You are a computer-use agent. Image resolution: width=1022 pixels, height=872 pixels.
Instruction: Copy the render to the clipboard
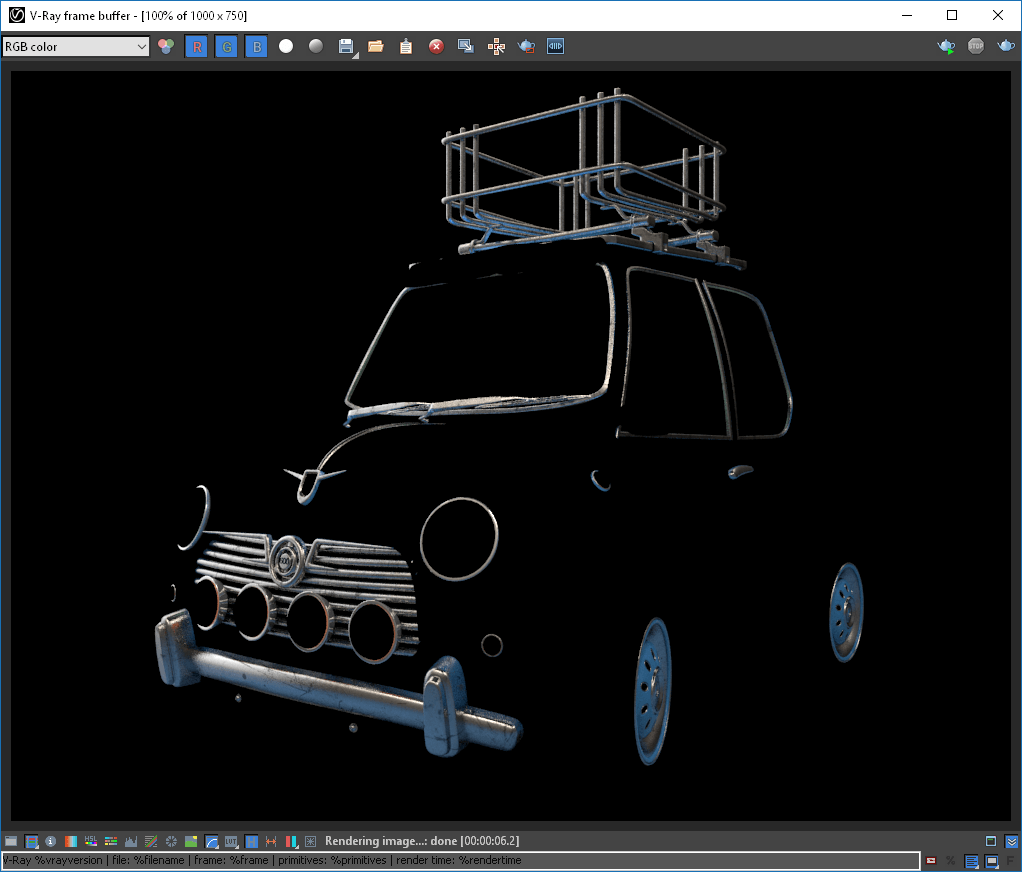point(405,46)
